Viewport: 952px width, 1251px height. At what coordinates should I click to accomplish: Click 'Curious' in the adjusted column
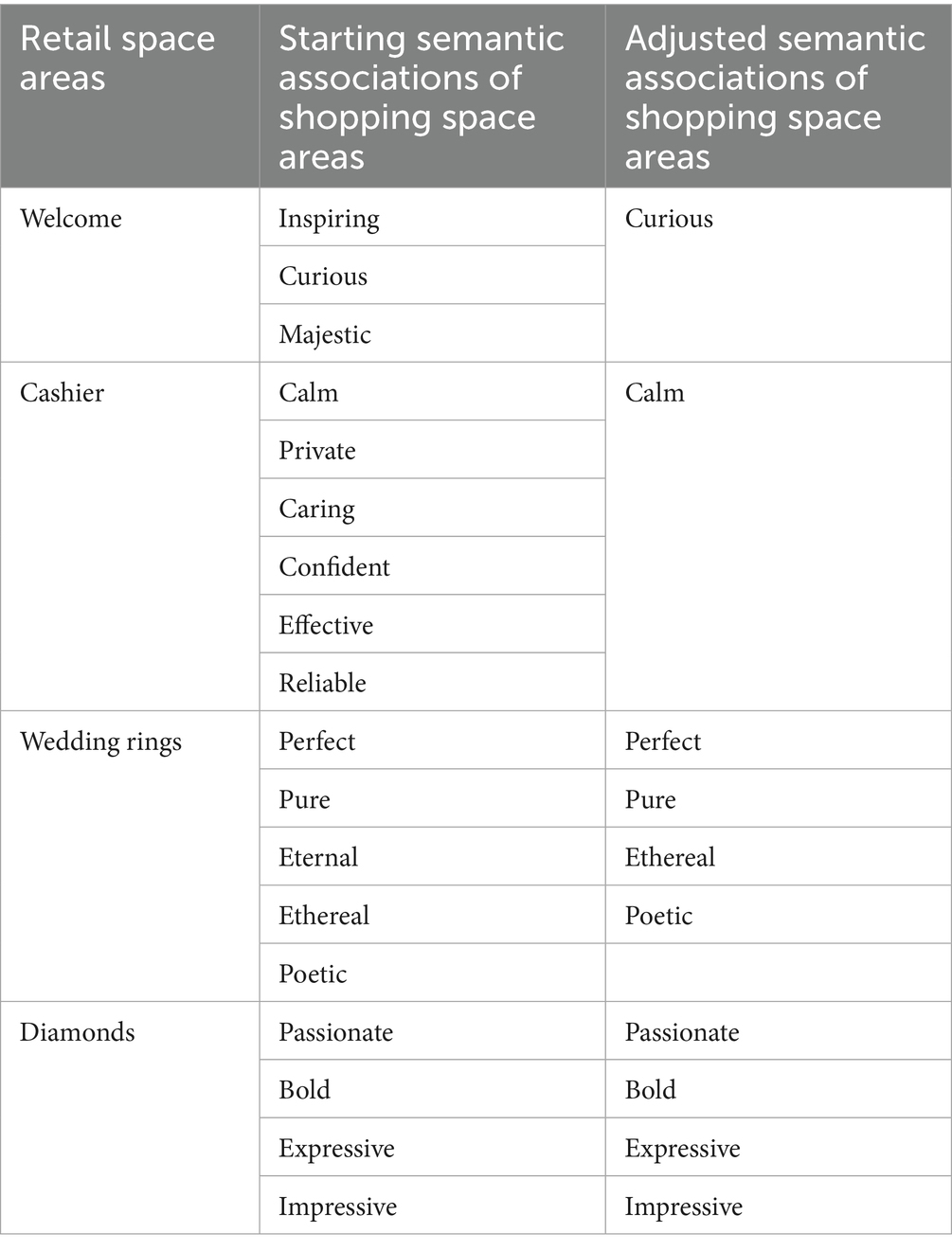point(669,219)
